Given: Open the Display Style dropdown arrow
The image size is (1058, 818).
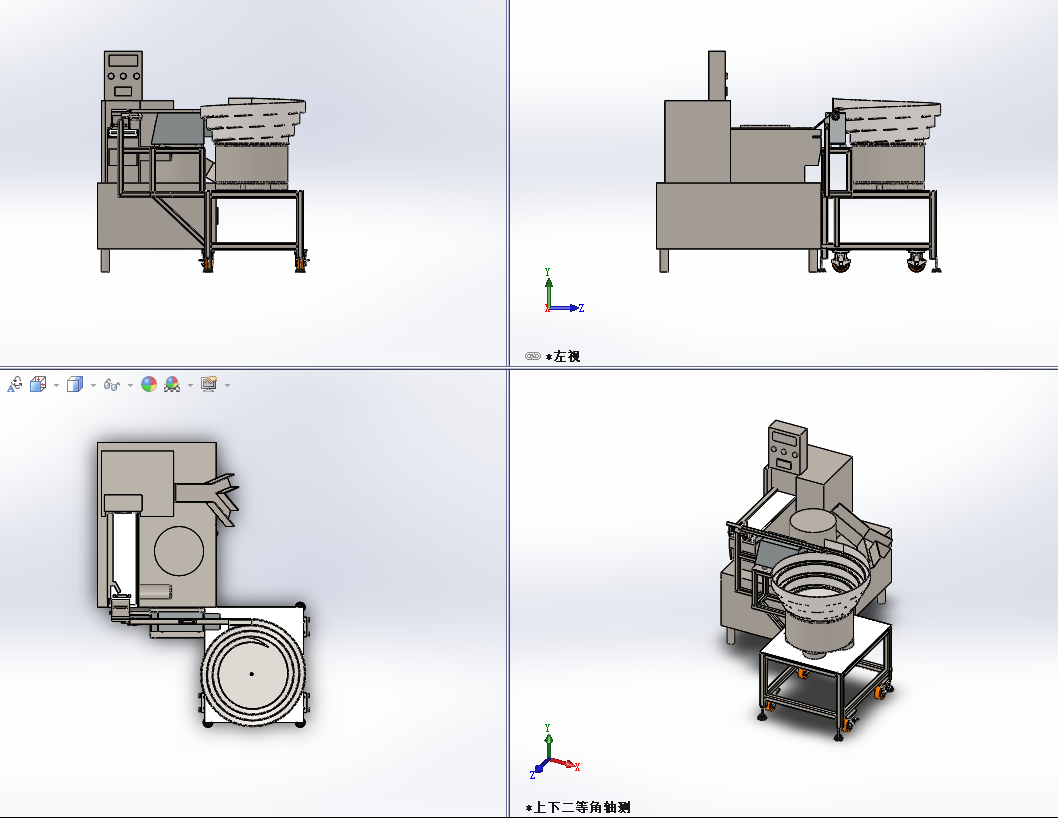Looking at the screenshot, I should click(93, 385).
